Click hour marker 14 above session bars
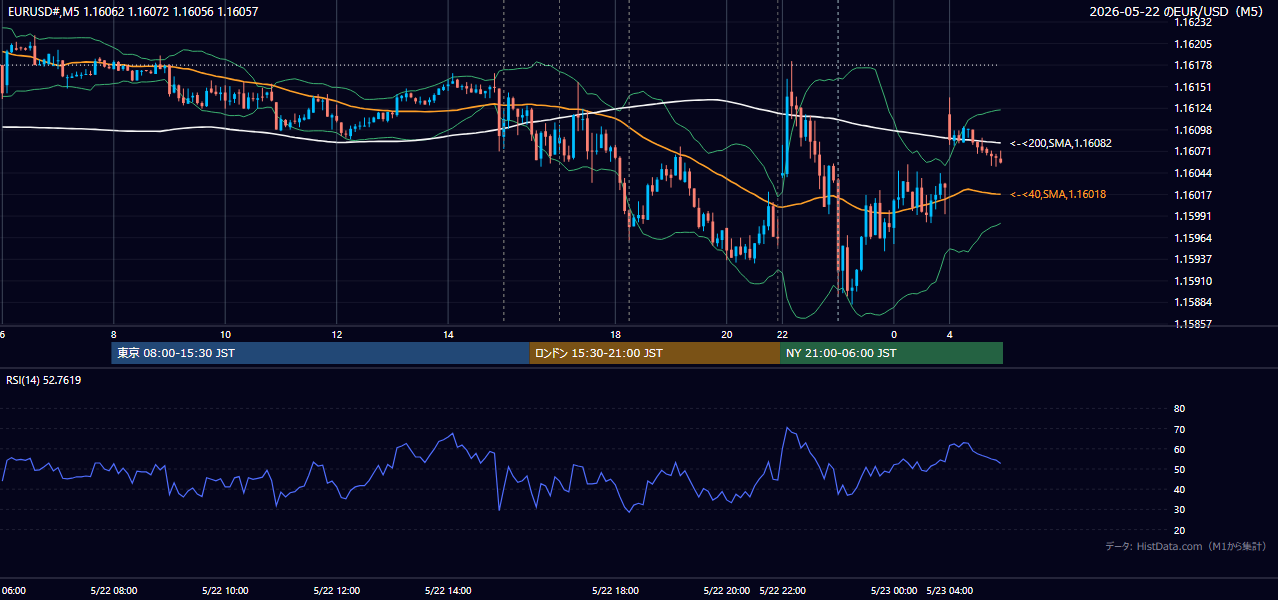The height and width of the screenshot is (600, 1278). (x=448, y=334)
